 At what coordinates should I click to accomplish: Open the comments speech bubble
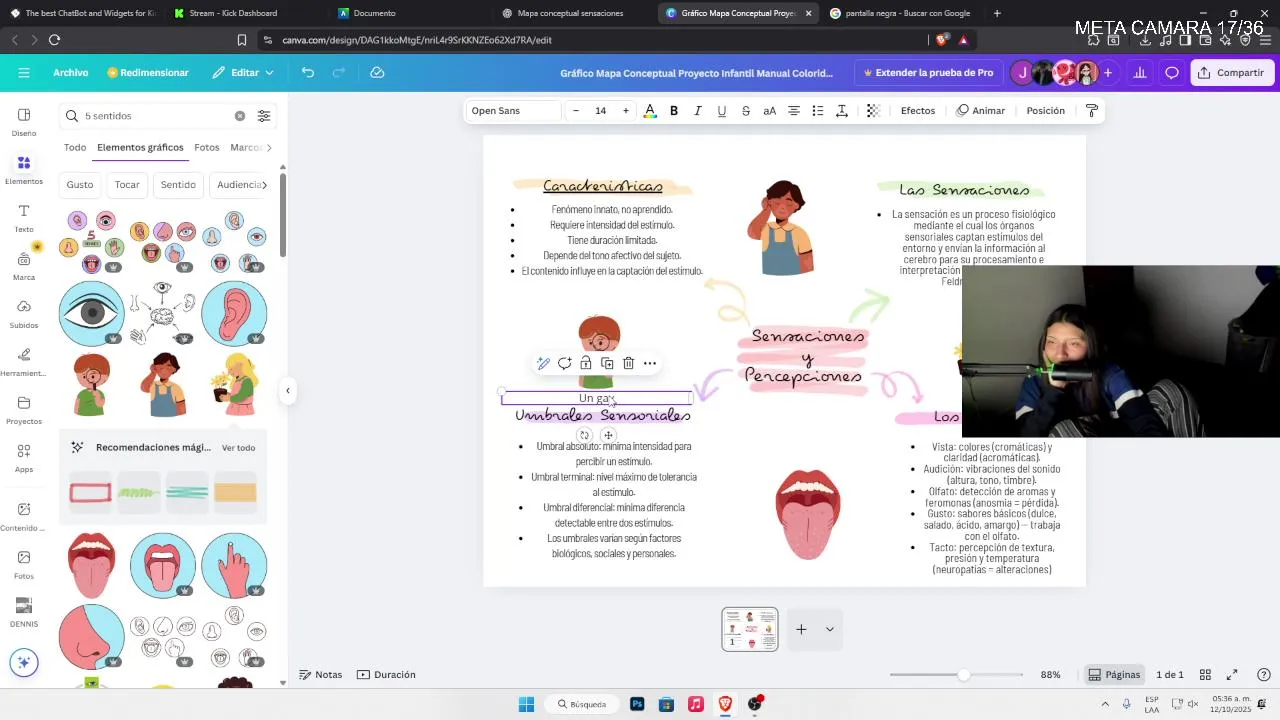click(1172, 73)
